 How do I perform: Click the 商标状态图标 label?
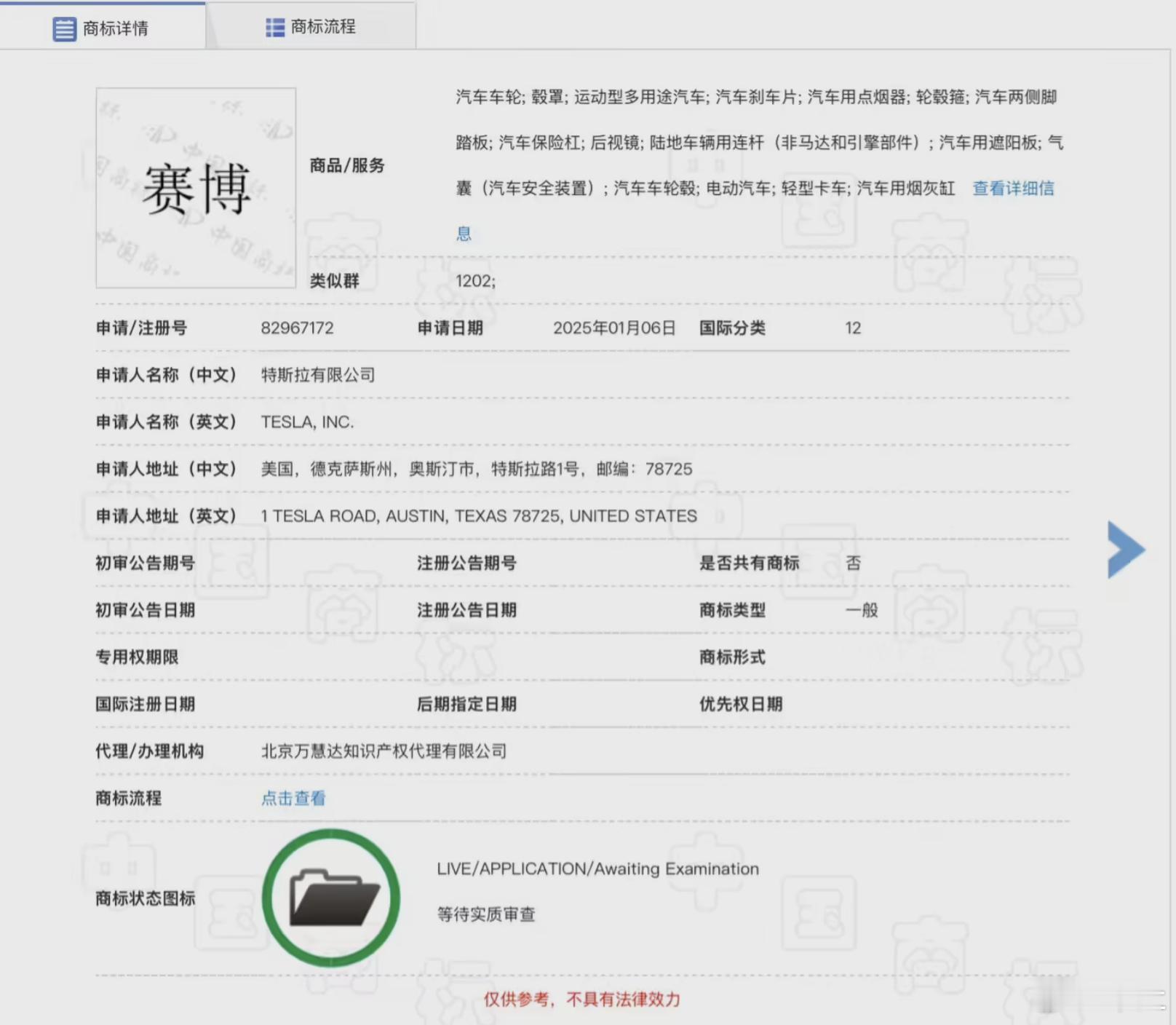coord(145,898)
